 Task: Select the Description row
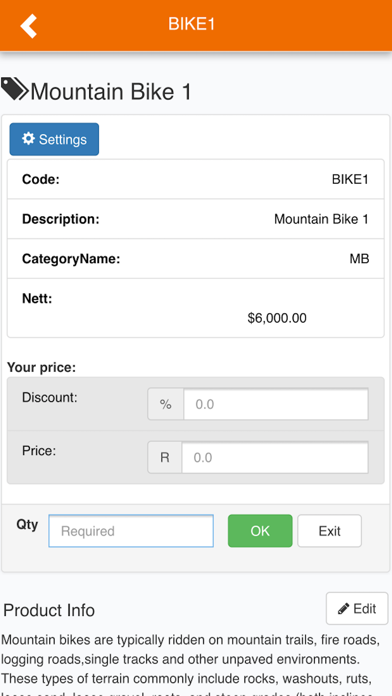point(196,219)
